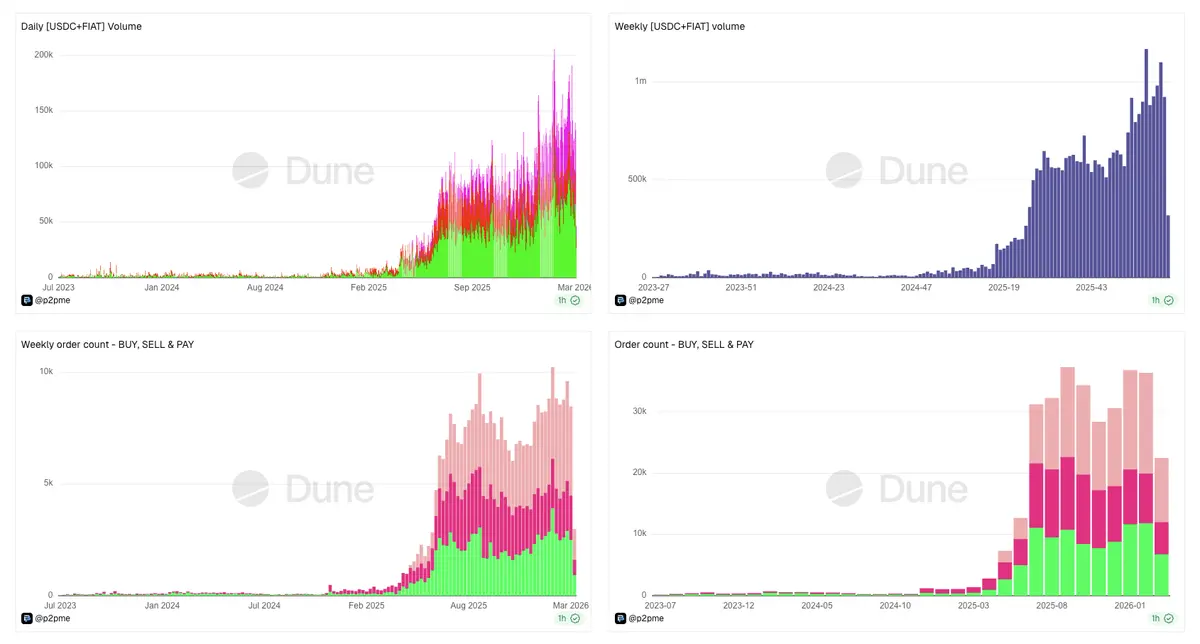Click the green check icon in Weekly order count panel

(x=575, y=618)
